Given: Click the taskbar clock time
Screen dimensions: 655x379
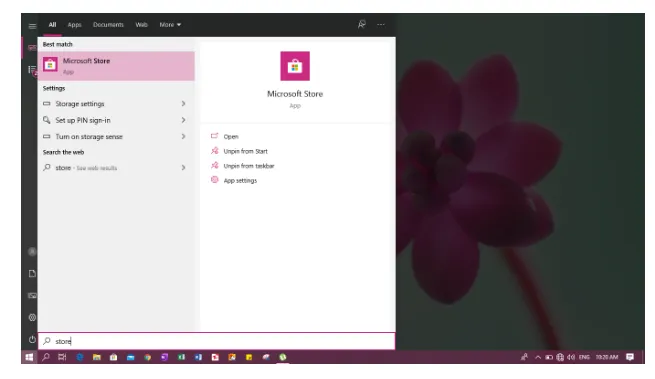Looking at the screenshot, I should (607, 357).
